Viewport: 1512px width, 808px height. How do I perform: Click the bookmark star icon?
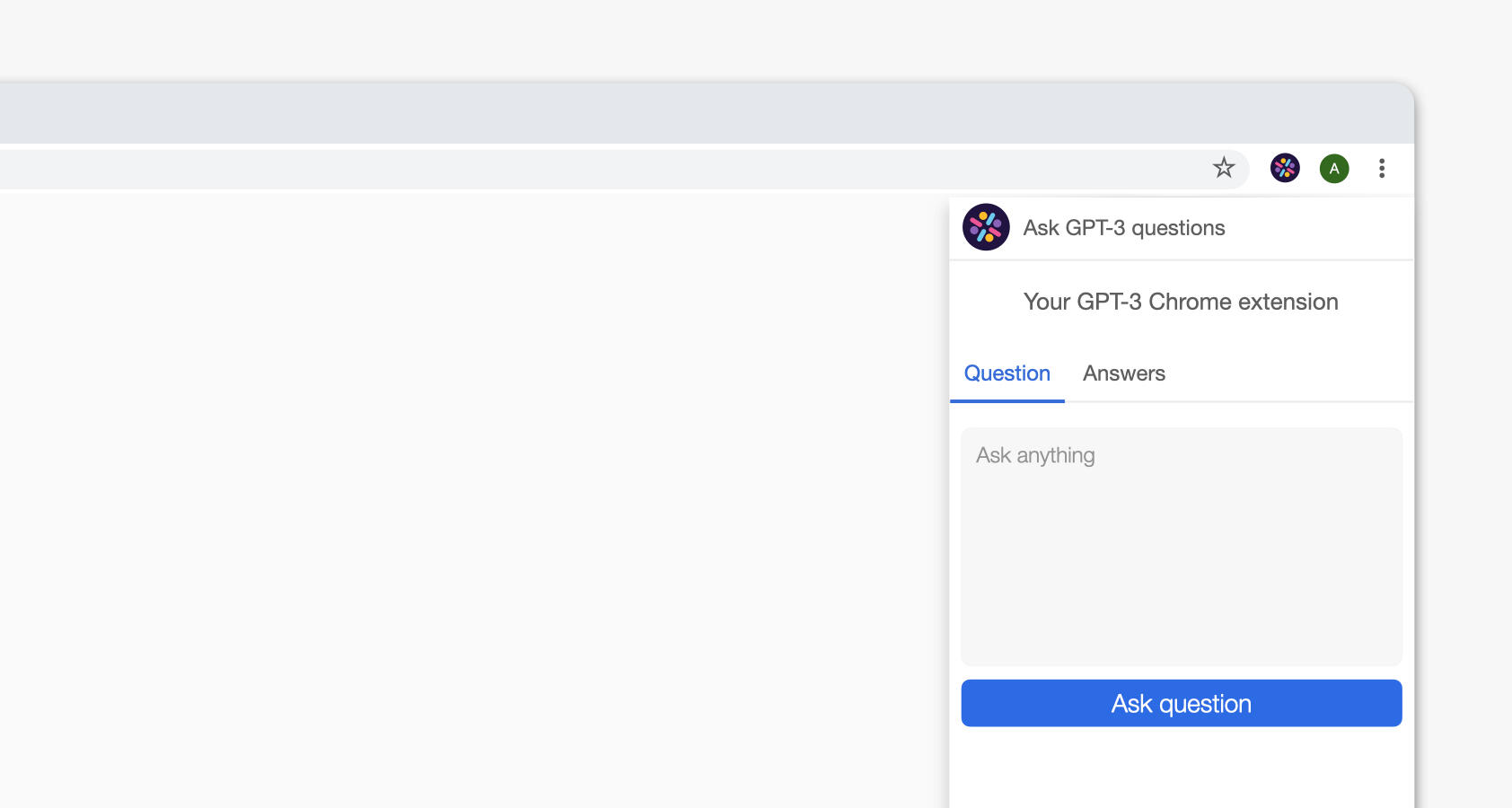[x=1224, y=168]
